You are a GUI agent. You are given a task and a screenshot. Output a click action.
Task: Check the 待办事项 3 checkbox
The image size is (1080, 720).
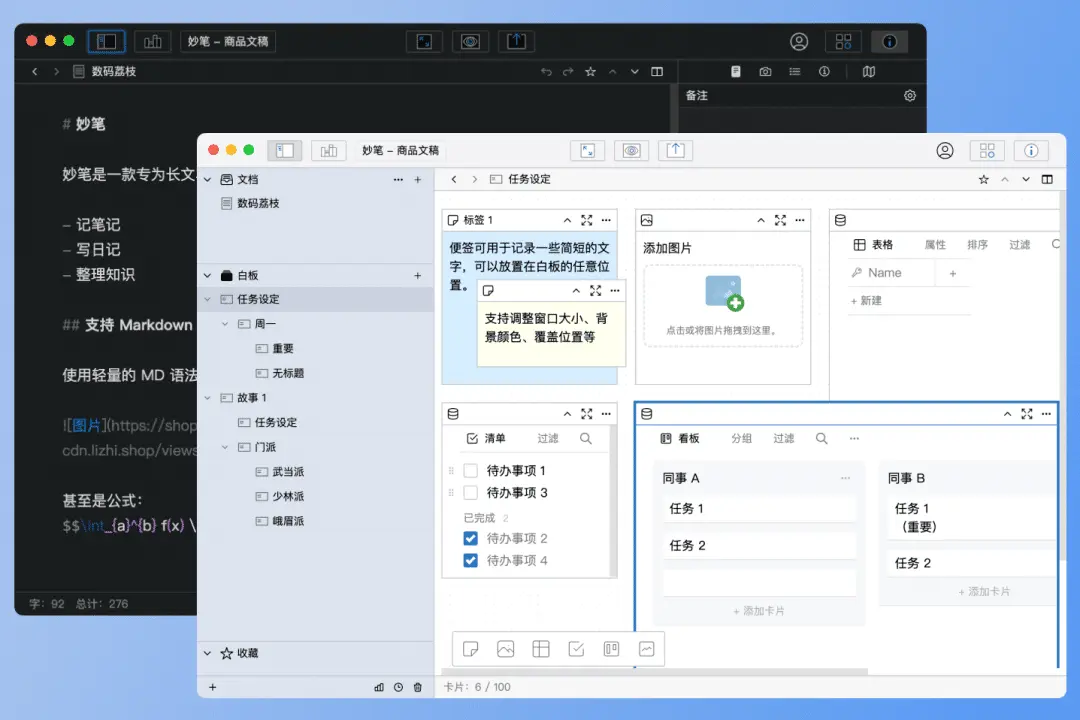[x=470, y=493]
